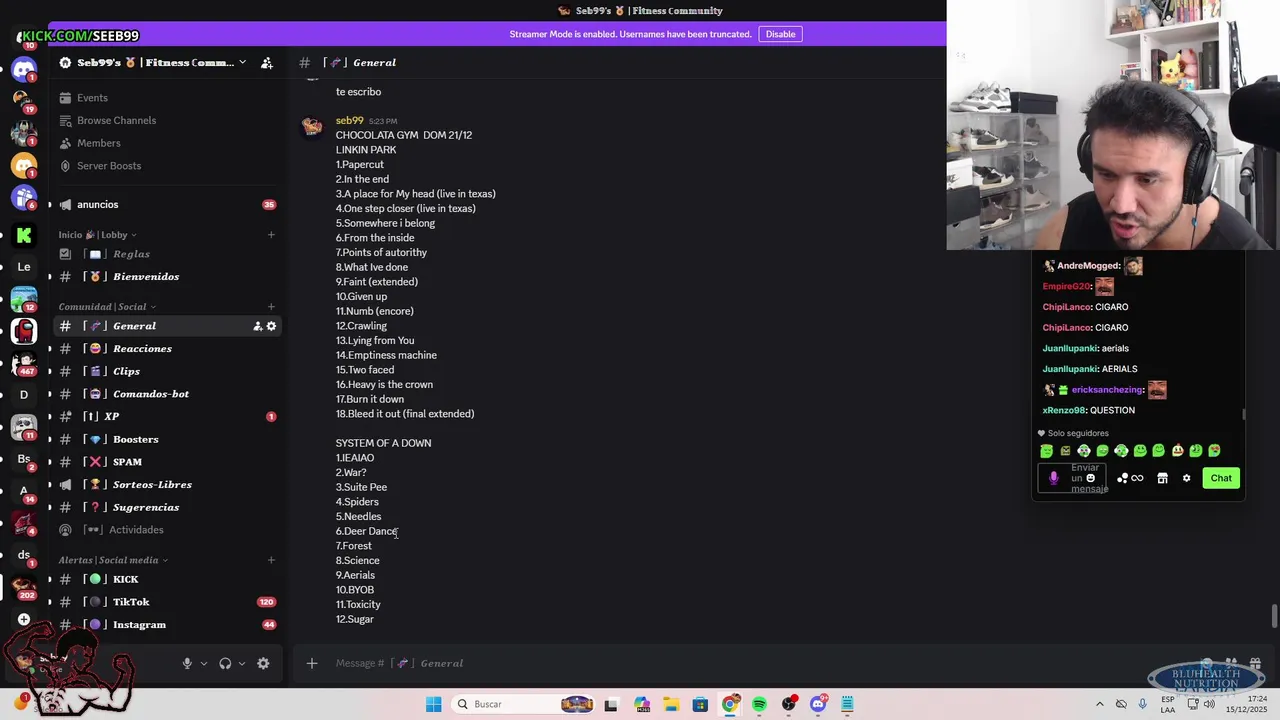Open the TikTok alerts channel
1280x720 pixels.
point(167,602)
